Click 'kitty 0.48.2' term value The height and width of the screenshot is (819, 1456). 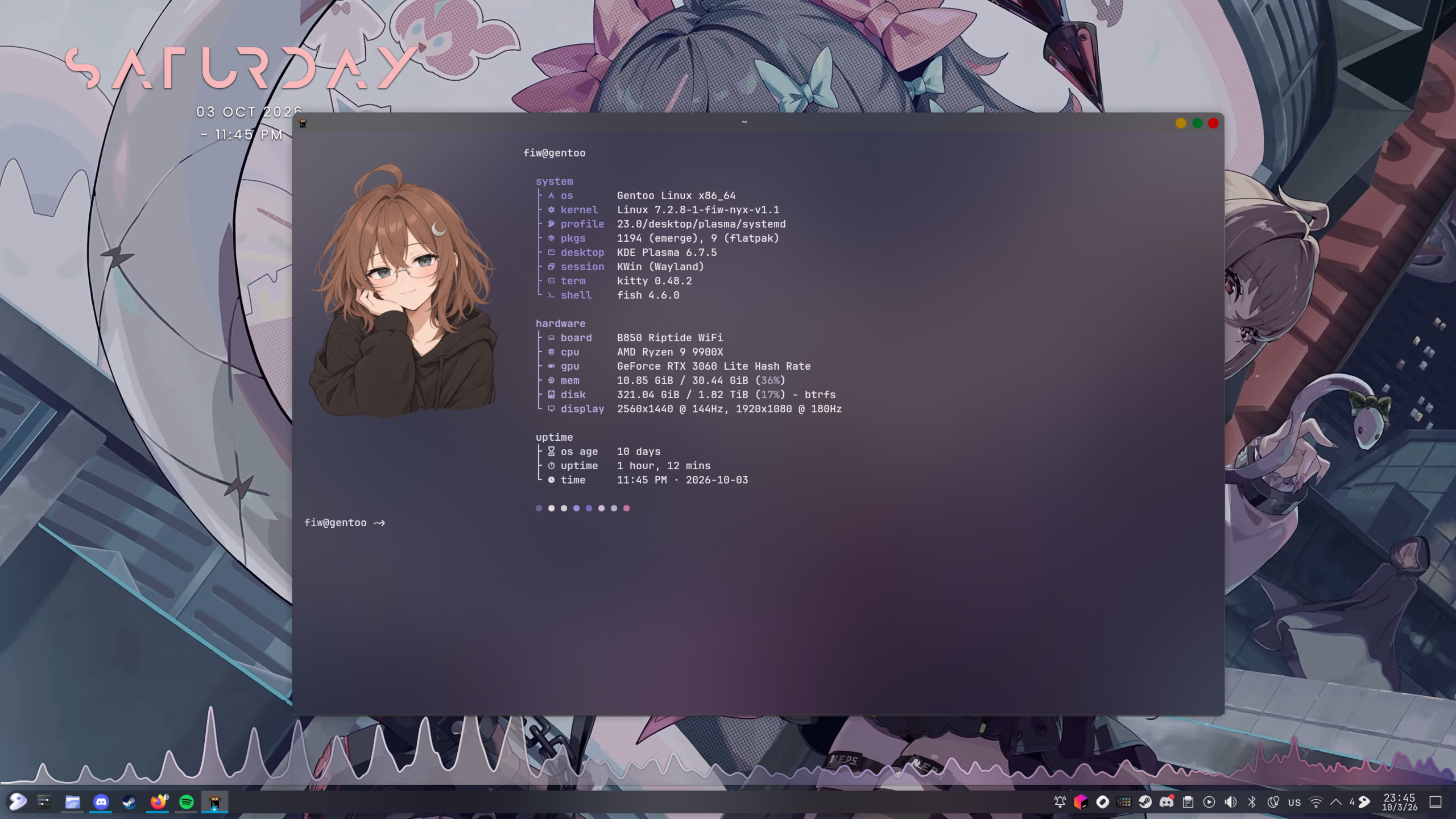(x=655, y=281)
